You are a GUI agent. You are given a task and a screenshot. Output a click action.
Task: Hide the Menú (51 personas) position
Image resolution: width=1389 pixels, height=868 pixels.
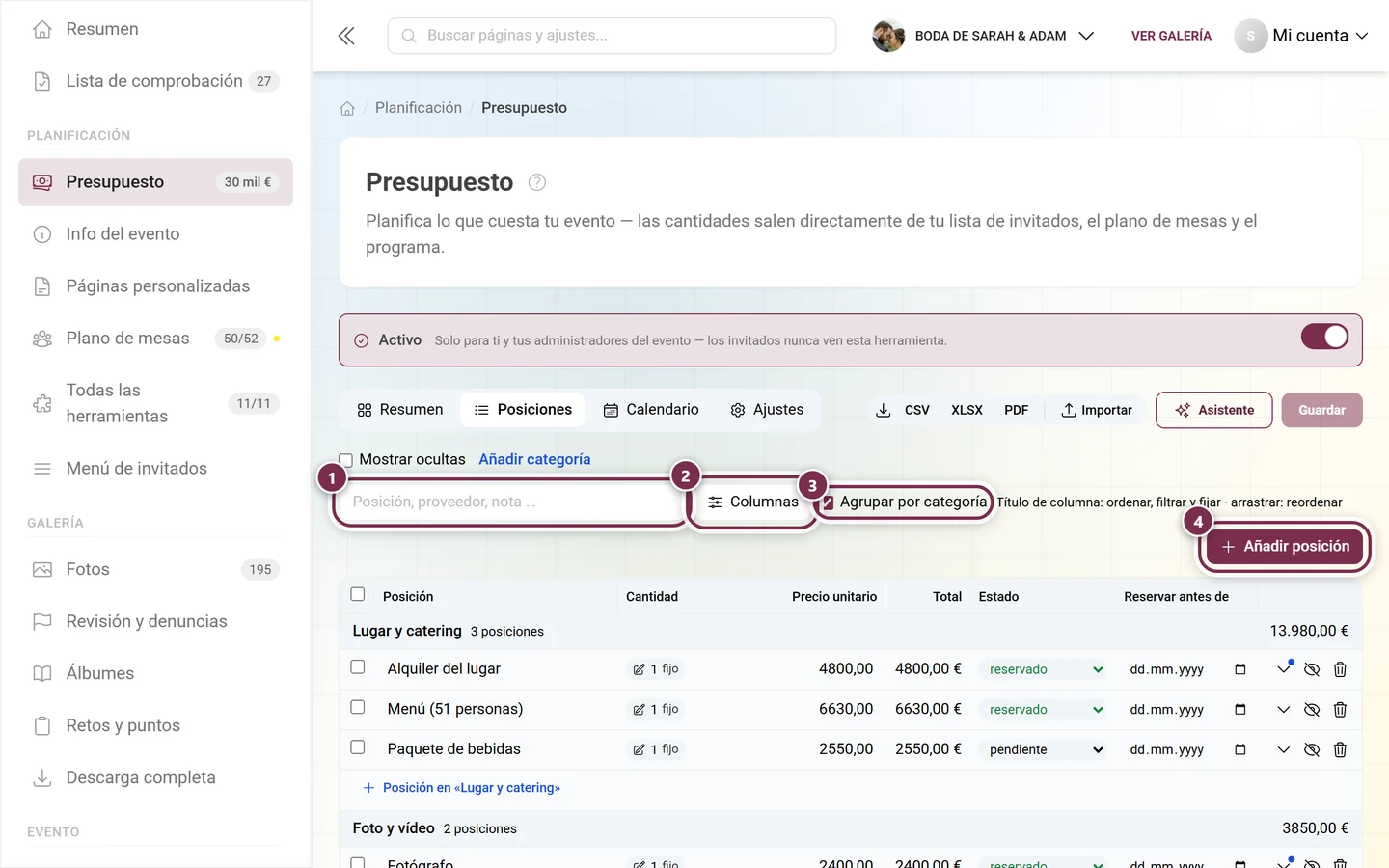click(1312, 710)
